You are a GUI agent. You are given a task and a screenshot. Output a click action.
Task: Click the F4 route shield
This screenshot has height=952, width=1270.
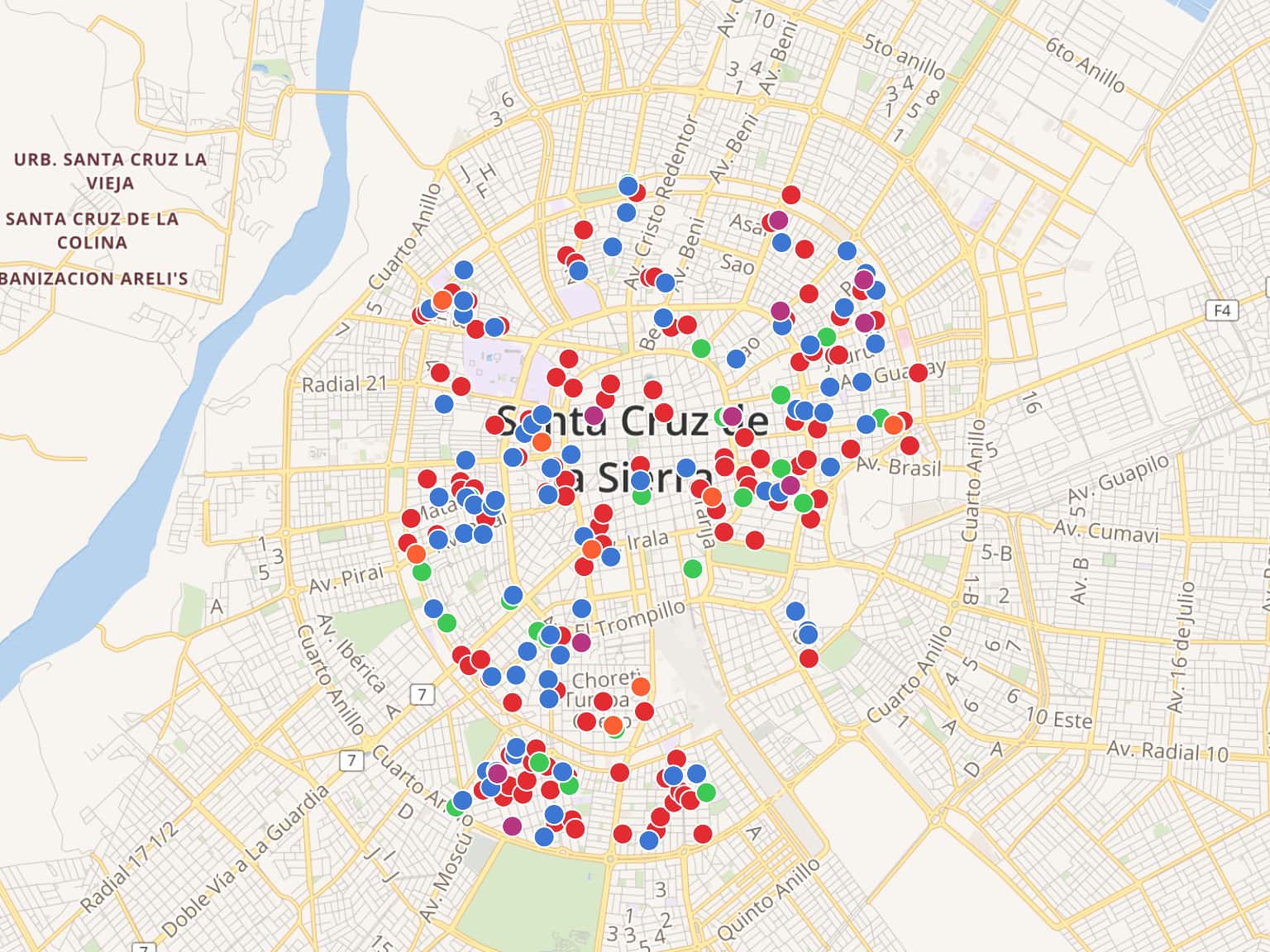[1222, 311]
